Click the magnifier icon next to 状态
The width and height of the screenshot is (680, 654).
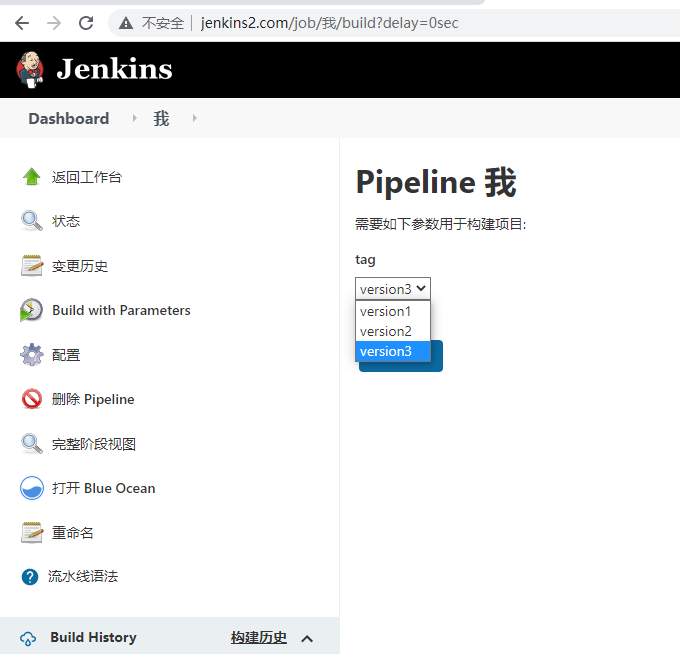pyautogui.click(x=32, y=221)
